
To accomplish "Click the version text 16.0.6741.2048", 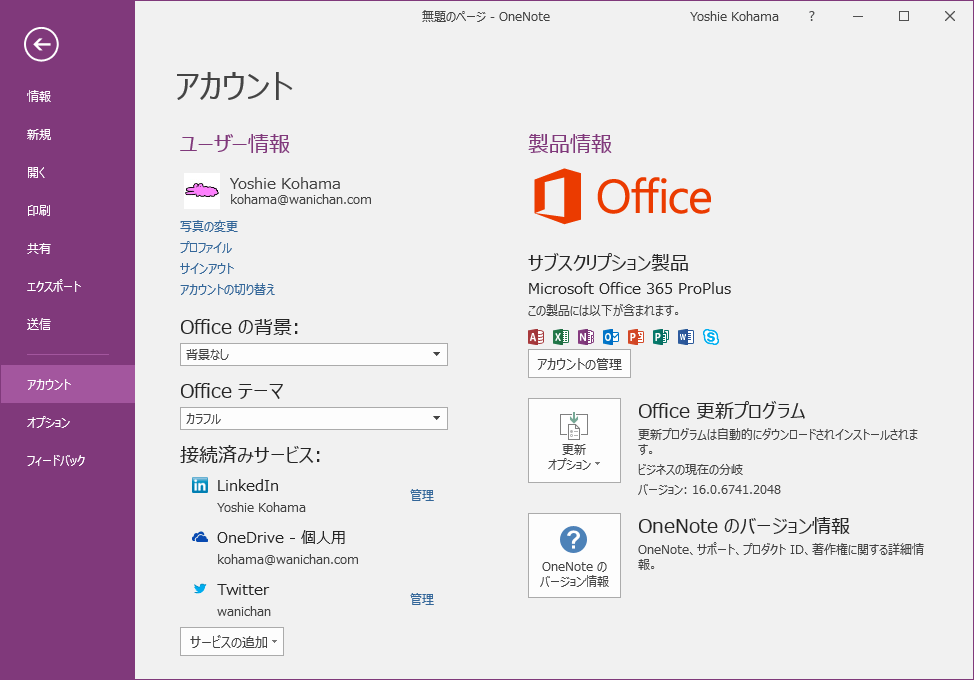I will pyautogui.click(x=736, y=489).
